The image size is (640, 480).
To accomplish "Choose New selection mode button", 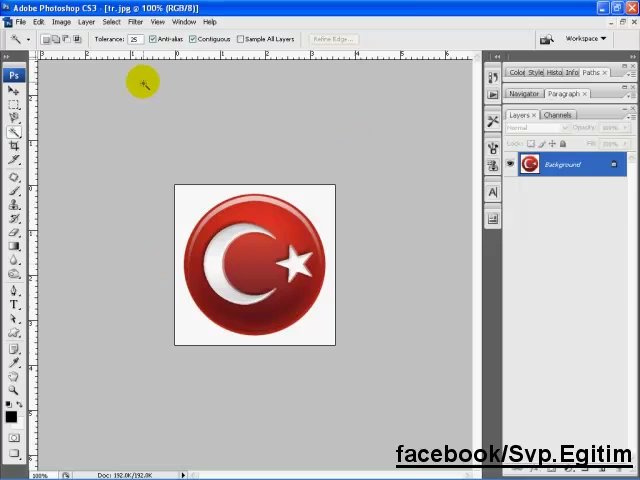I will (x=46, y=39).
